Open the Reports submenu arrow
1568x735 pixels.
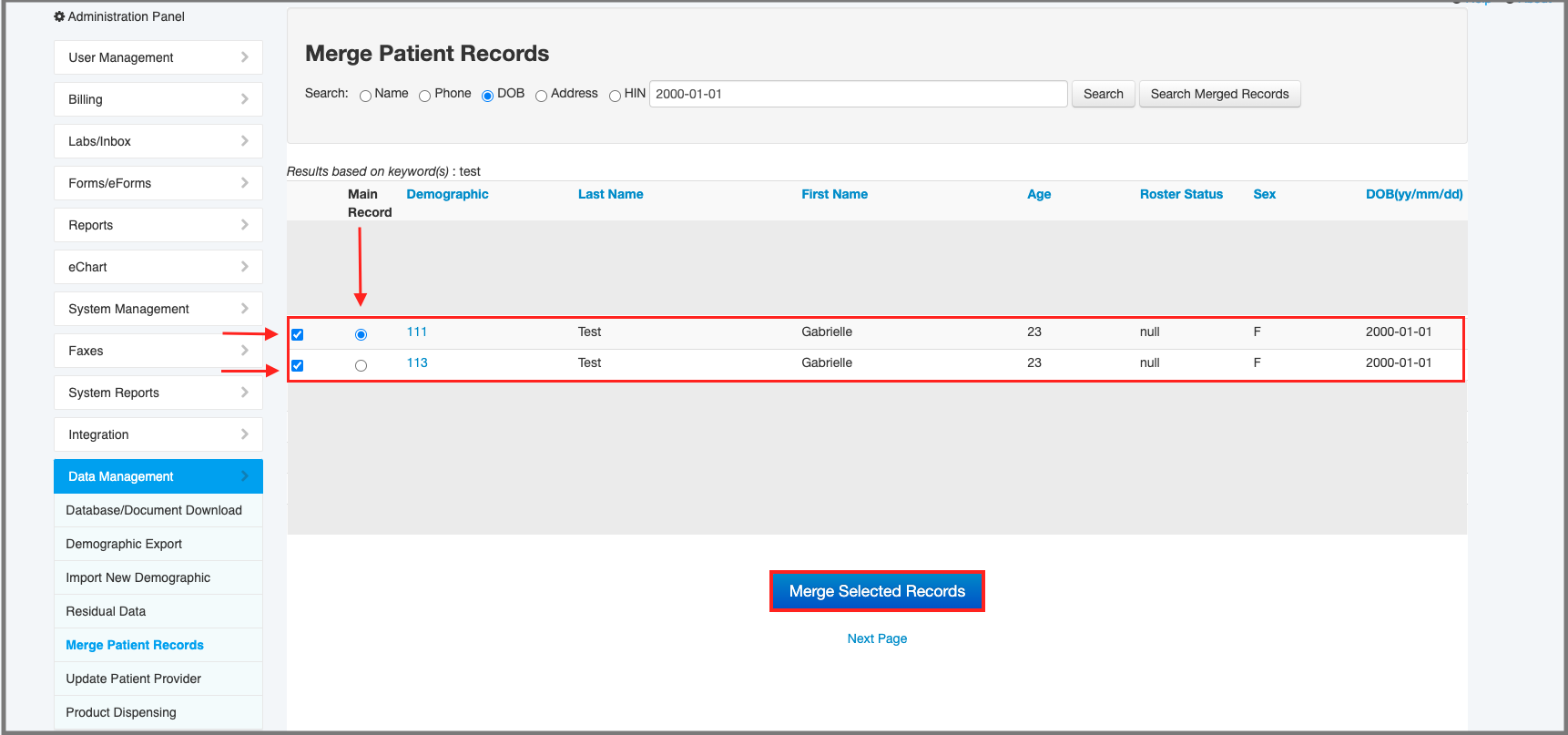pyautogui.click(x=244, y=225)
